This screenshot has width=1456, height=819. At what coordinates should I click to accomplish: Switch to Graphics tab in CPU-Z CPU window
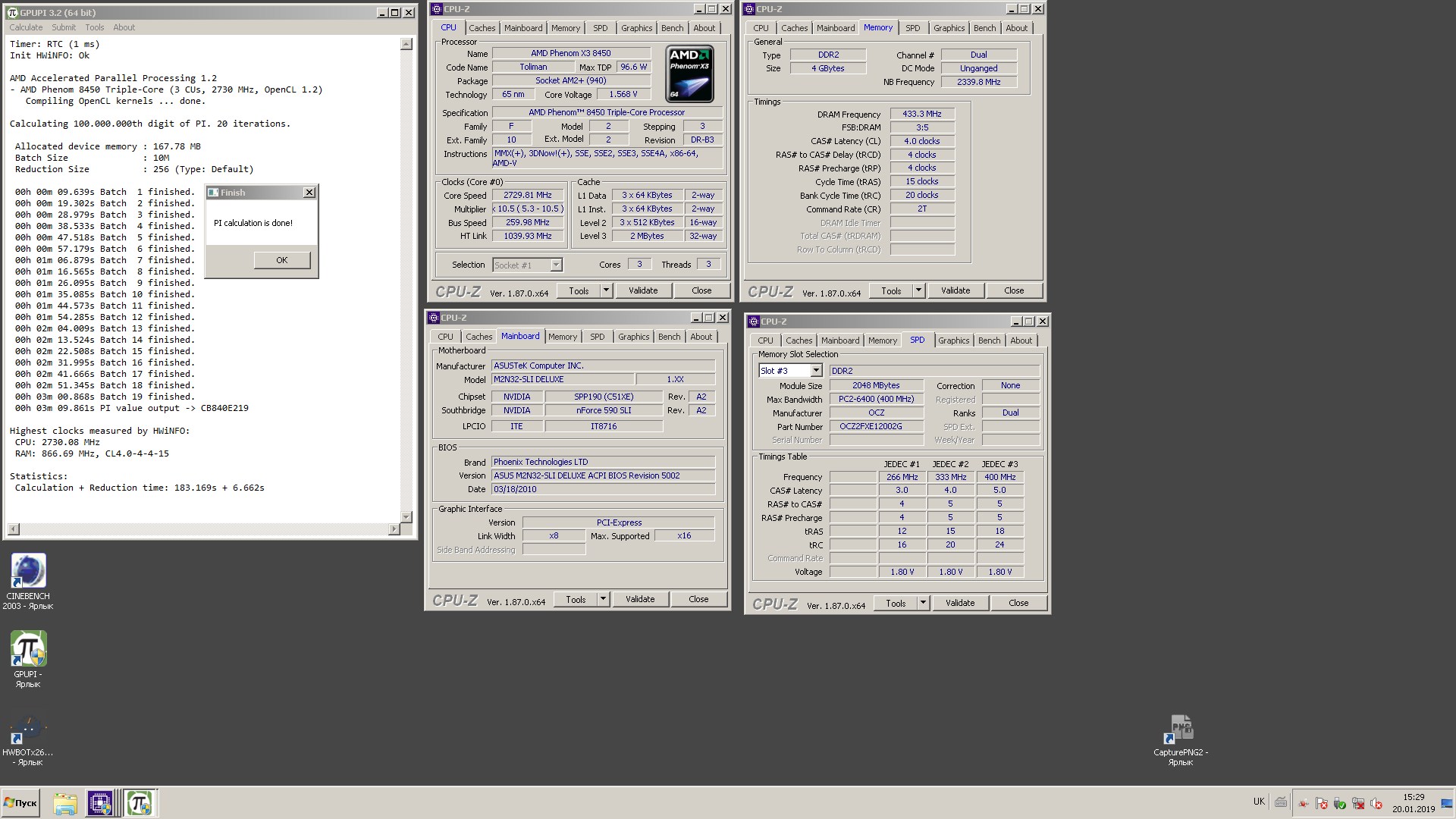[636, 28]
